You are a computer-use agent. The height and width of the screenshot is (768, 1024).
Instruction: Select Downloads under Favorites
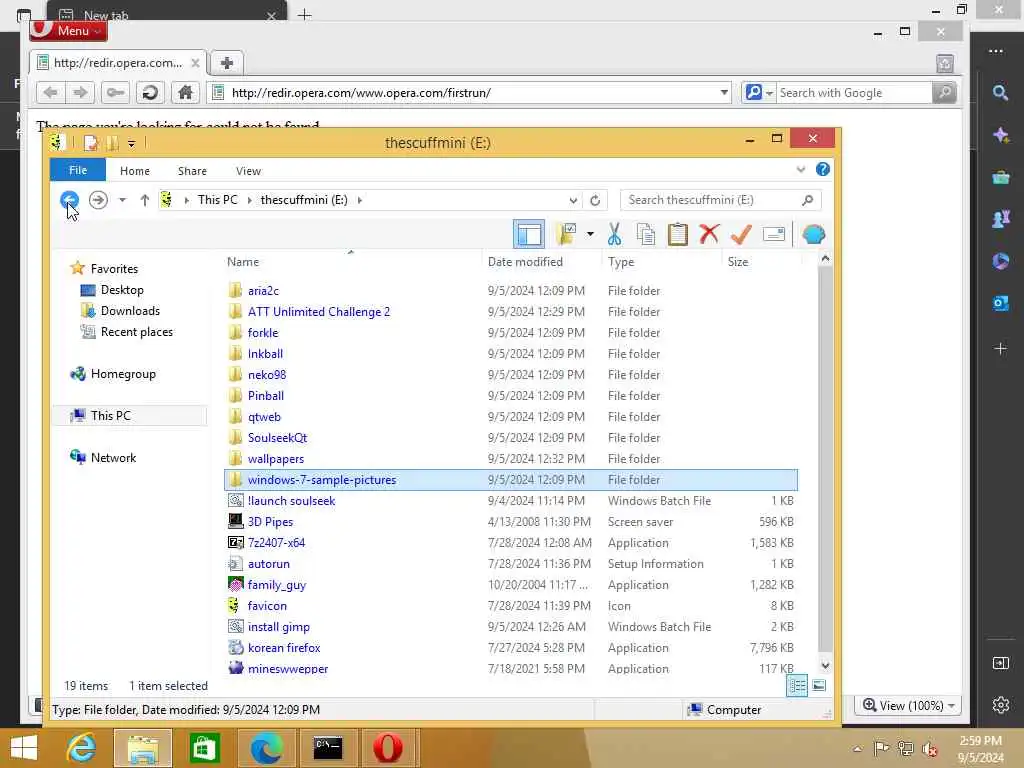130,311
